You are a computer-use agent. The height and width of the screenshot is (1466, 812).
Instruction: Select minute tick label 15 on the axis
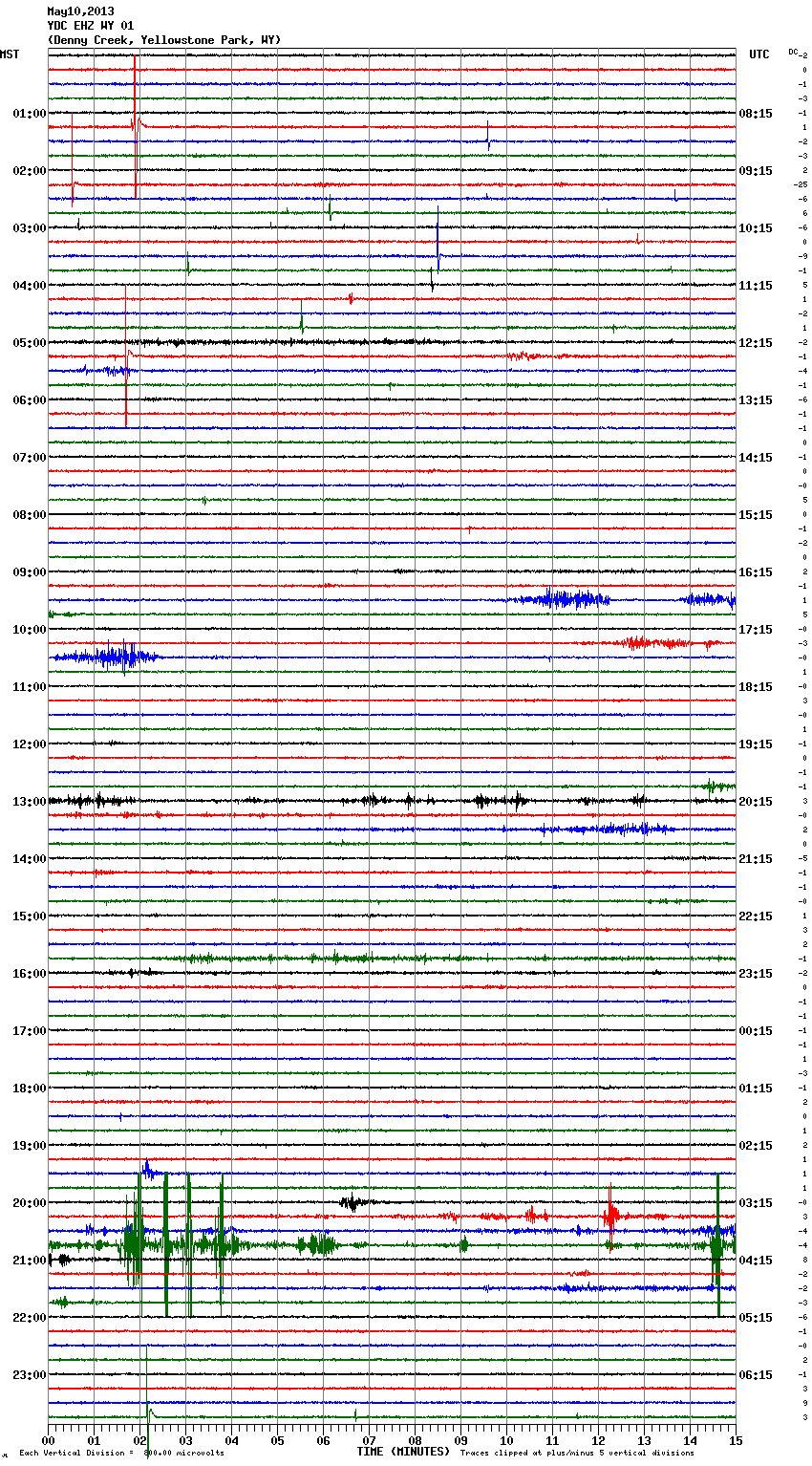pyautogui.click(x=736, y=1440)
